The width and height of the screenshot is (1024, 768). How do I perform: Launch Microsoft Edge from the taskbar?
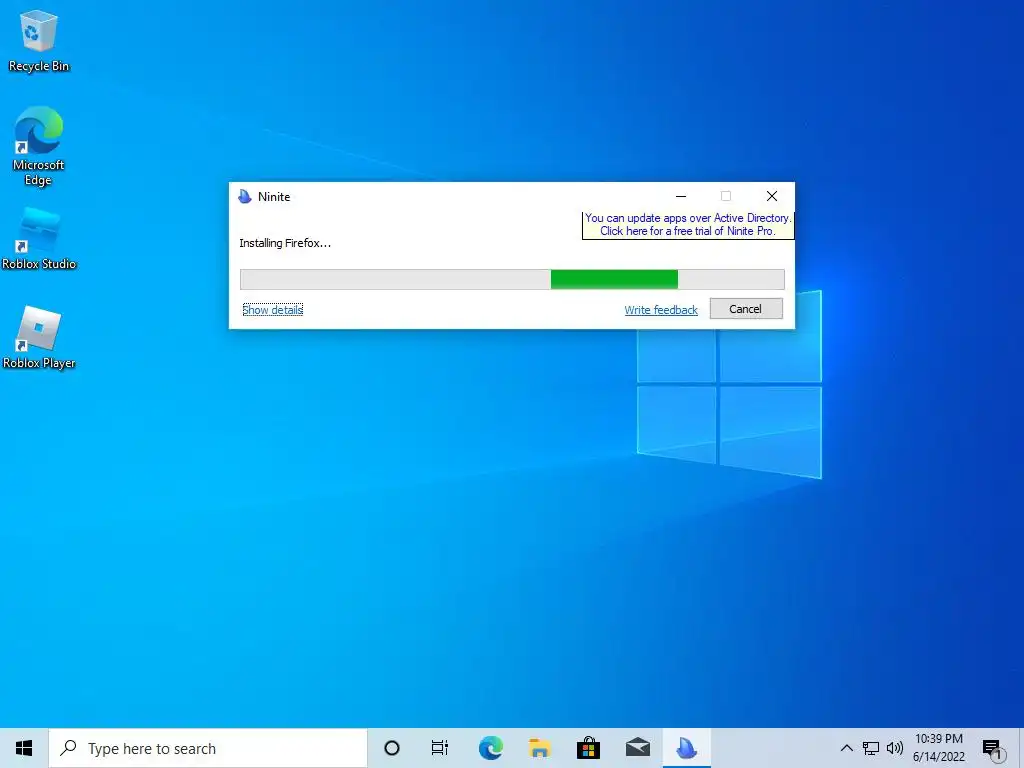[490, 748]
